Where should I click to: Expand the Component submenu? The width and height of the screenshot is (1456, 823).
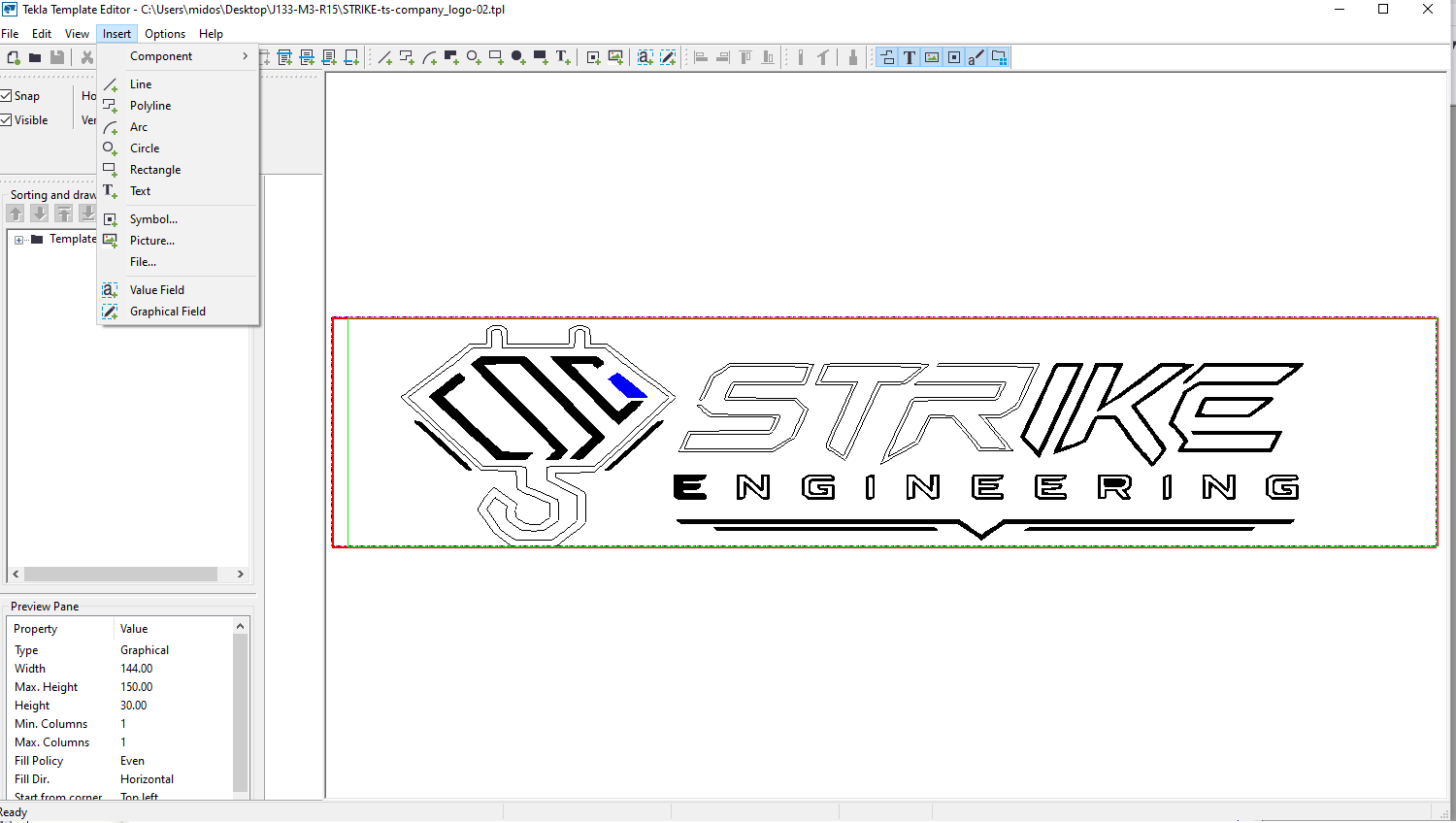pyautogui.click(x=179, y=56)
